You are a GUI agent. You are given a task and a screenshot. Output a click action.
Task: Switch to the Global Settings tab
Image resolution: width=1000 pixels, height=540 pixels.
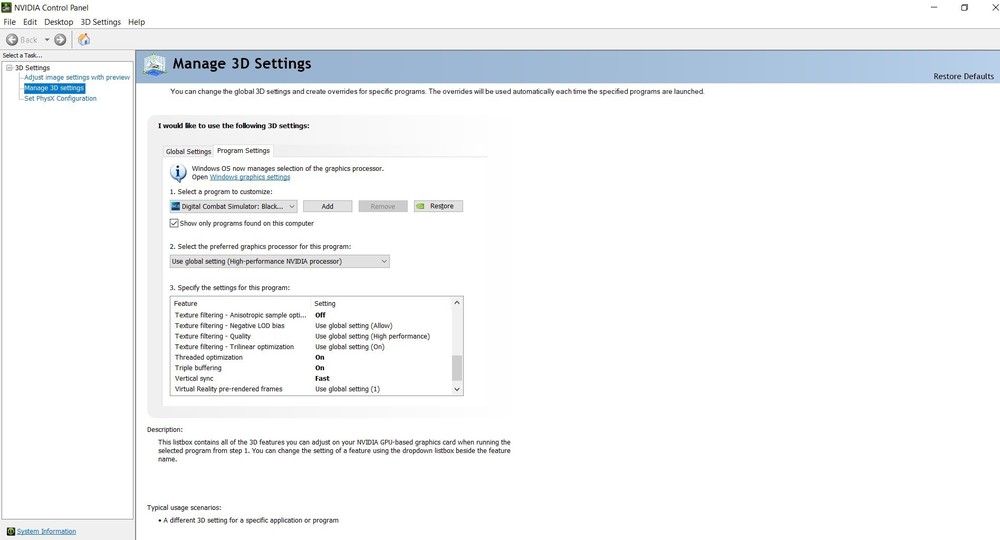(188, 151)
